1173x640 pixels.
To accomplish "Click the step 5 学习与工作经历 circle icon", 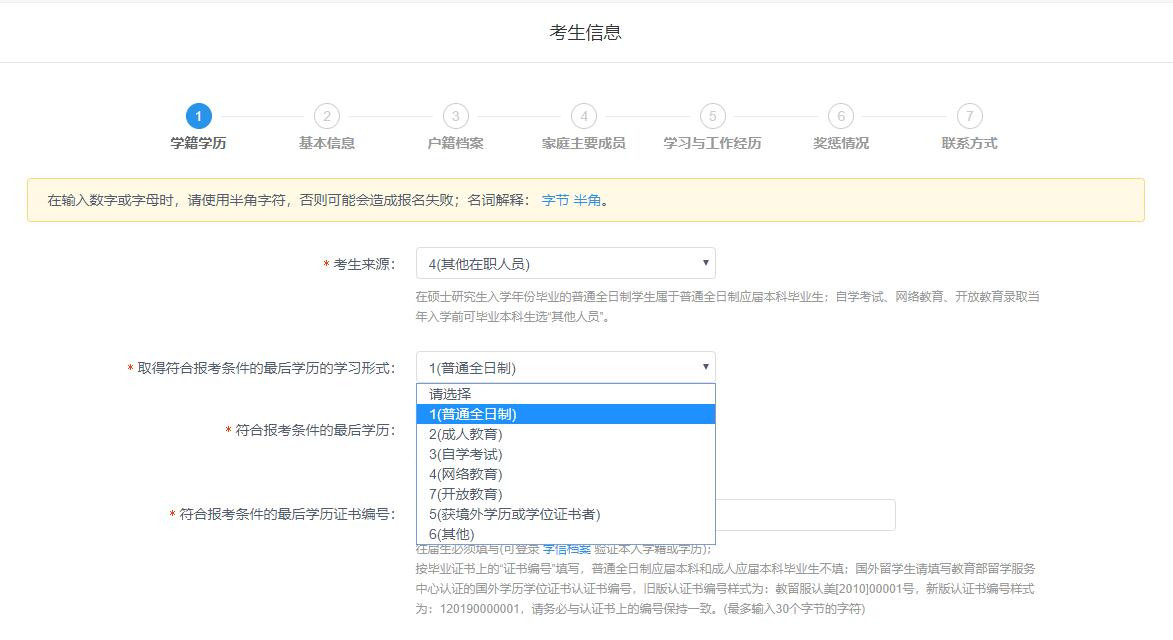I will 712,117.
